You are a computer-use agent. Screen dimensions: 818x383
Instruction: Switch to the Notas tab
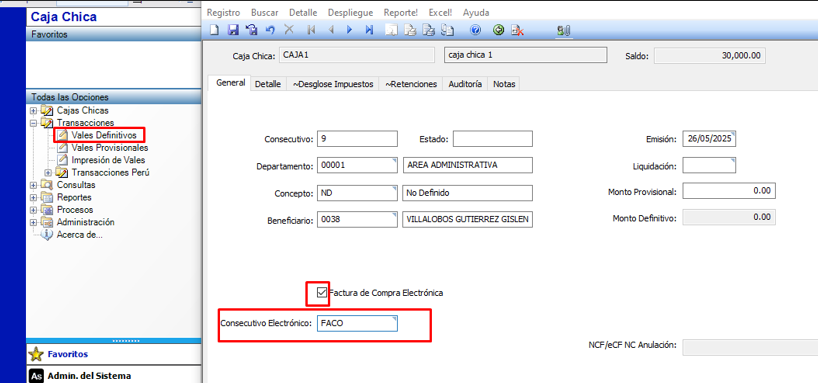point(504,84)
